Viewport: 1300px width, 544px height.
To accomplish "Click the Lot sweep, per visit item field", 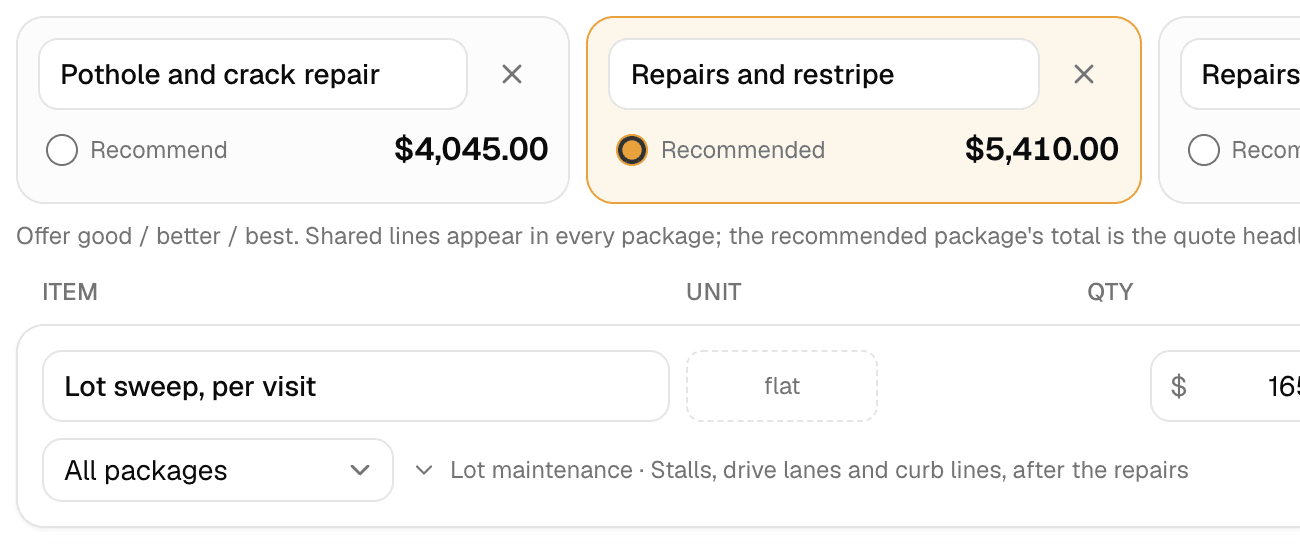I will pyautogui.click(x=356, y=386).
